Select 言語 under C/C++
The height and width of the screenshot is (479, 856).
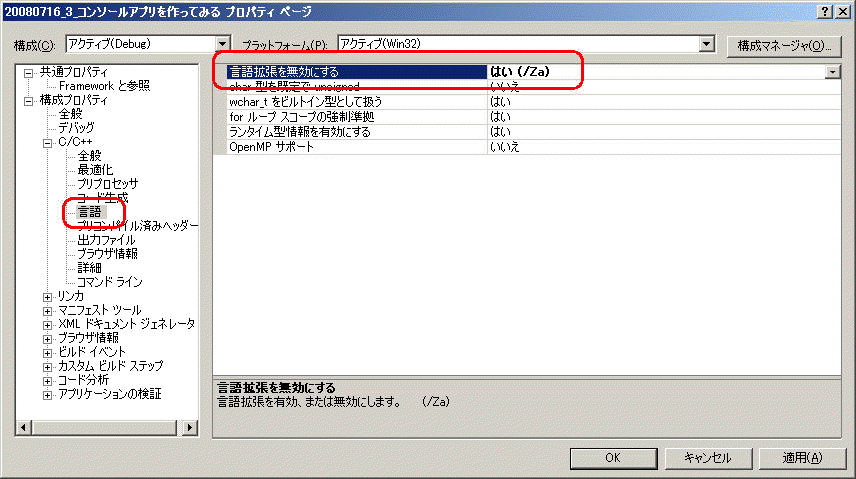click(90, 212)
